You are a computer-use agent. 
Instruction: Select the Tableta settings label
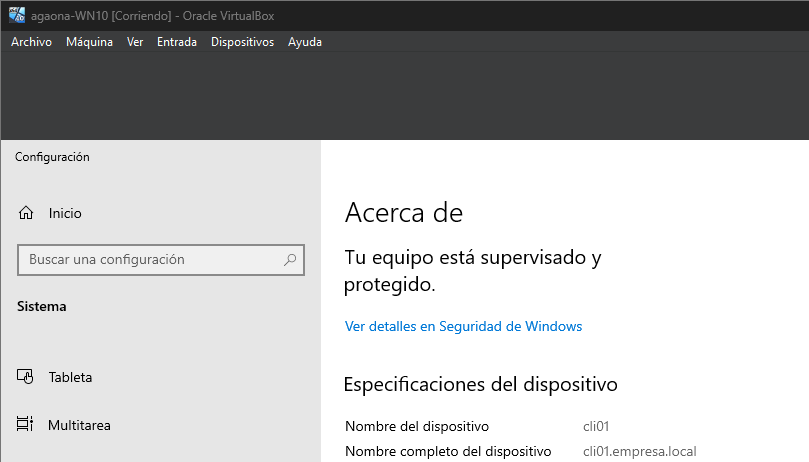click(x=70, y=377)
